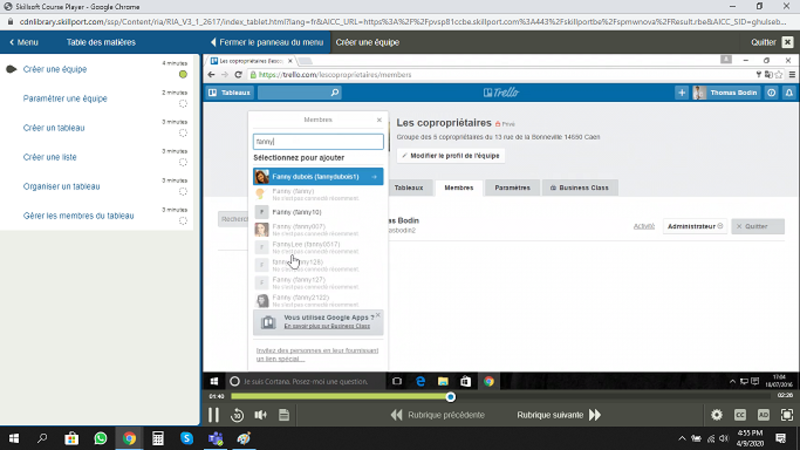Click Trello Tableaux button
This screenshot has height=450, width=800.
click(x=230, y=92)
